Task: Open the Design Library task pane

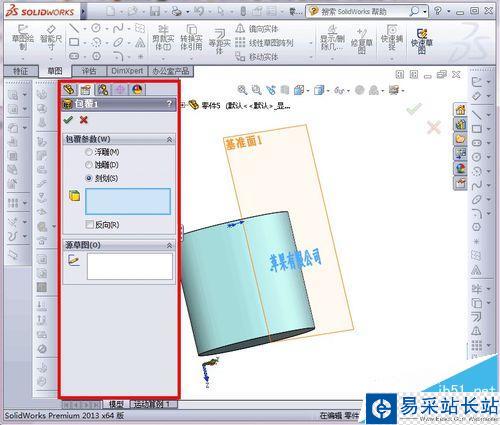Action: coord(460,124)
